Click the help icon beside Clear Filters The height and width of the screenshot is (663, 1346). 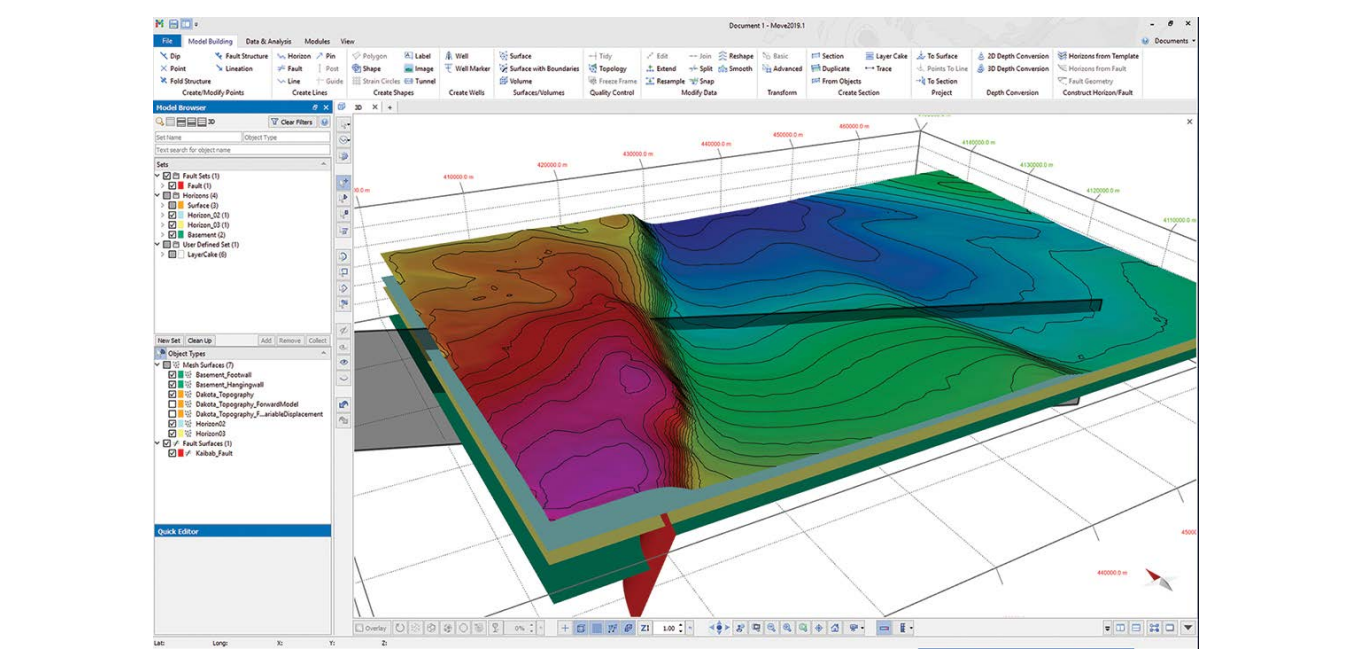click(324, 122)
